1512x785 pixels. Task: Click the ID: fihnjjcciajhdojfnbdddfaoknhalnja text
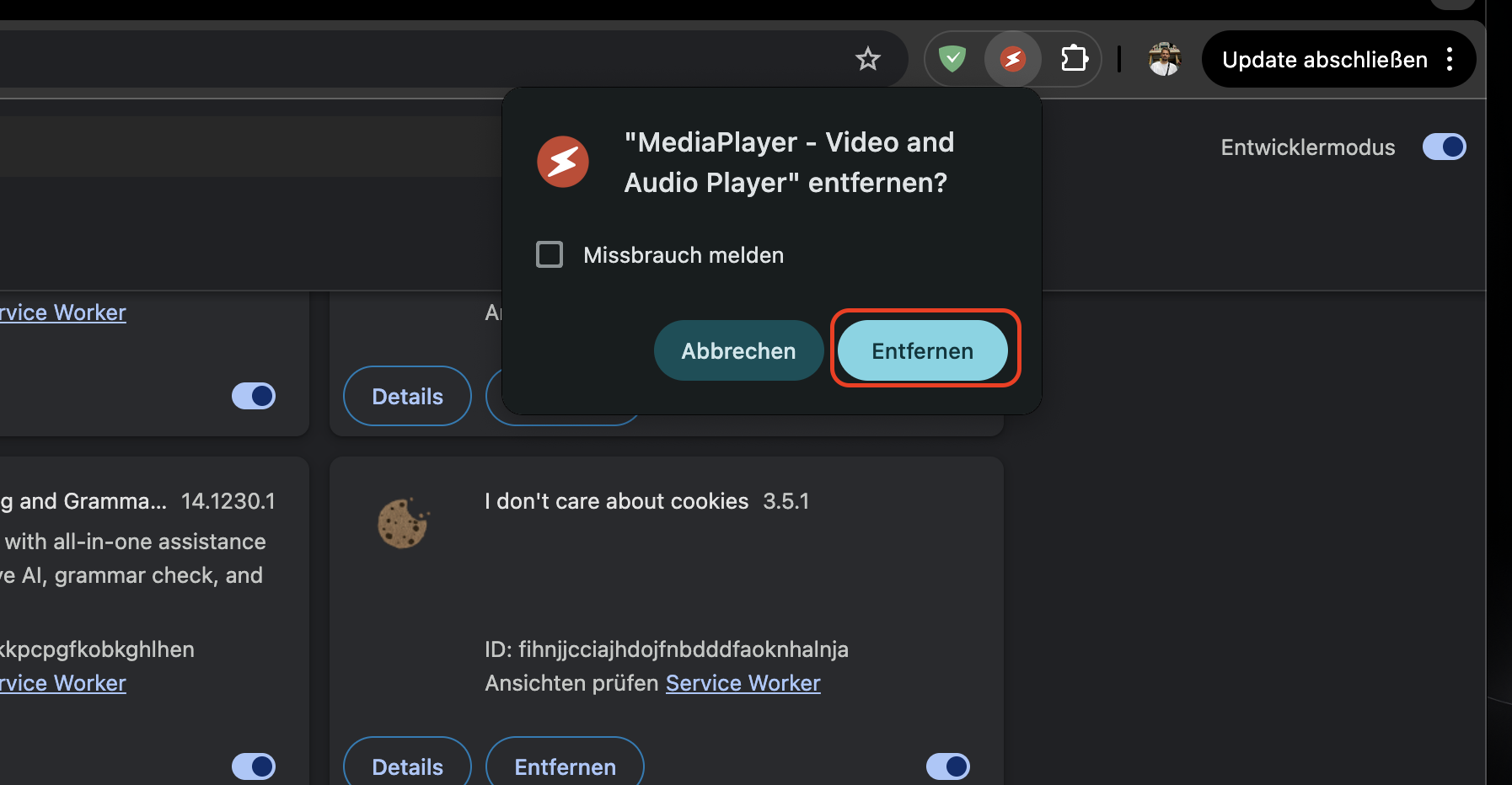point(667,649)
